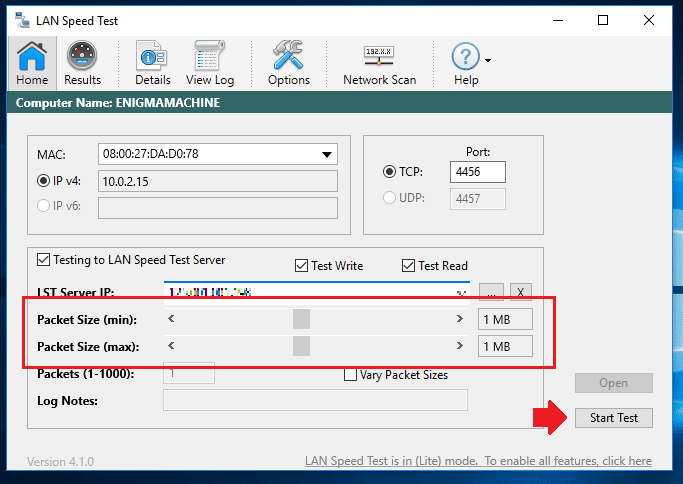Viewport: 683px width, 484px height.
Task: Click the Packets (1-1000) field
Action: (x=189, y=373)
